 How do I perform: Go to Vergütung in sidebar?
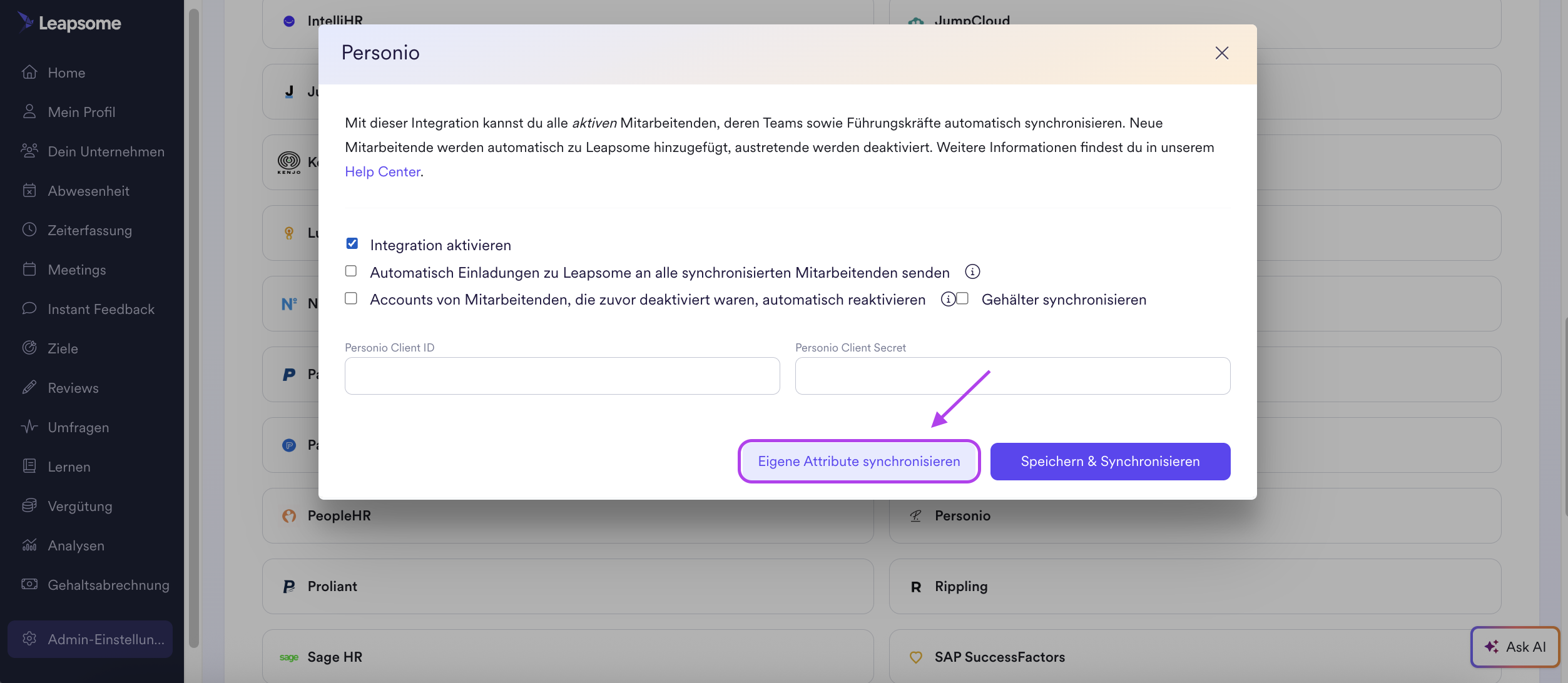click(80, 506)
